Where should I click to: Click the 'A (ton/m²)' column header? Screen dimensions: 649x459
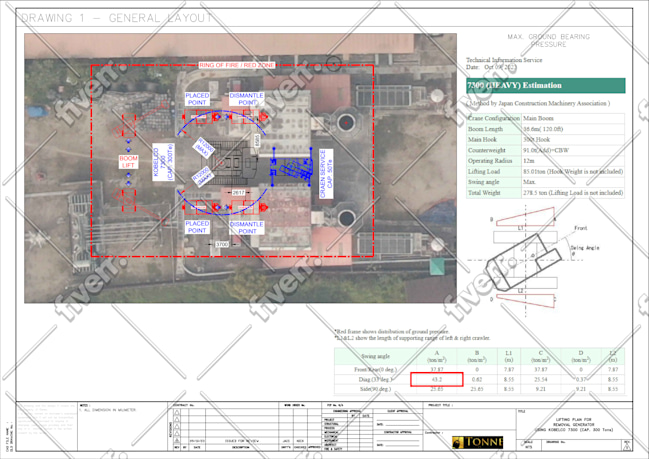coord(437,356)
